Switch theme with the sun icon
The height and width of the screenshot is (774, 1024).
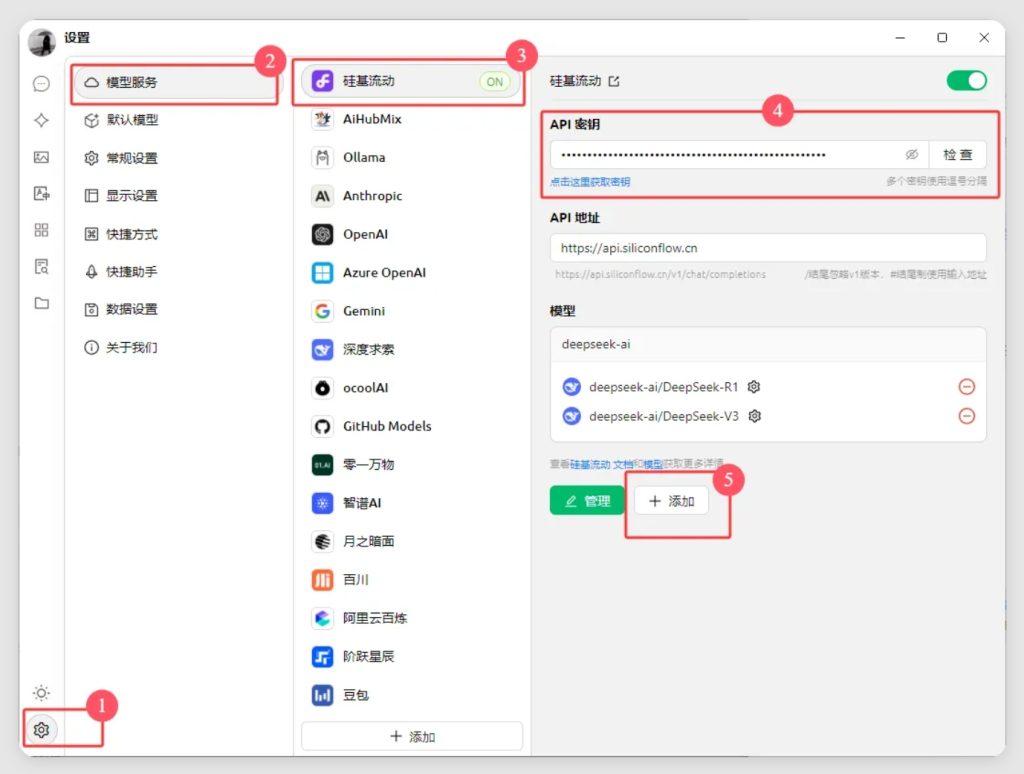(41, 693)
